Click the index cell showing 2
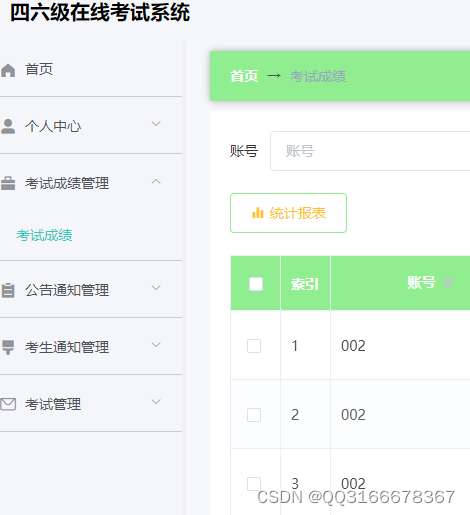Image resolution: width=470 pixels, height=515 pixels. point(295,415)
